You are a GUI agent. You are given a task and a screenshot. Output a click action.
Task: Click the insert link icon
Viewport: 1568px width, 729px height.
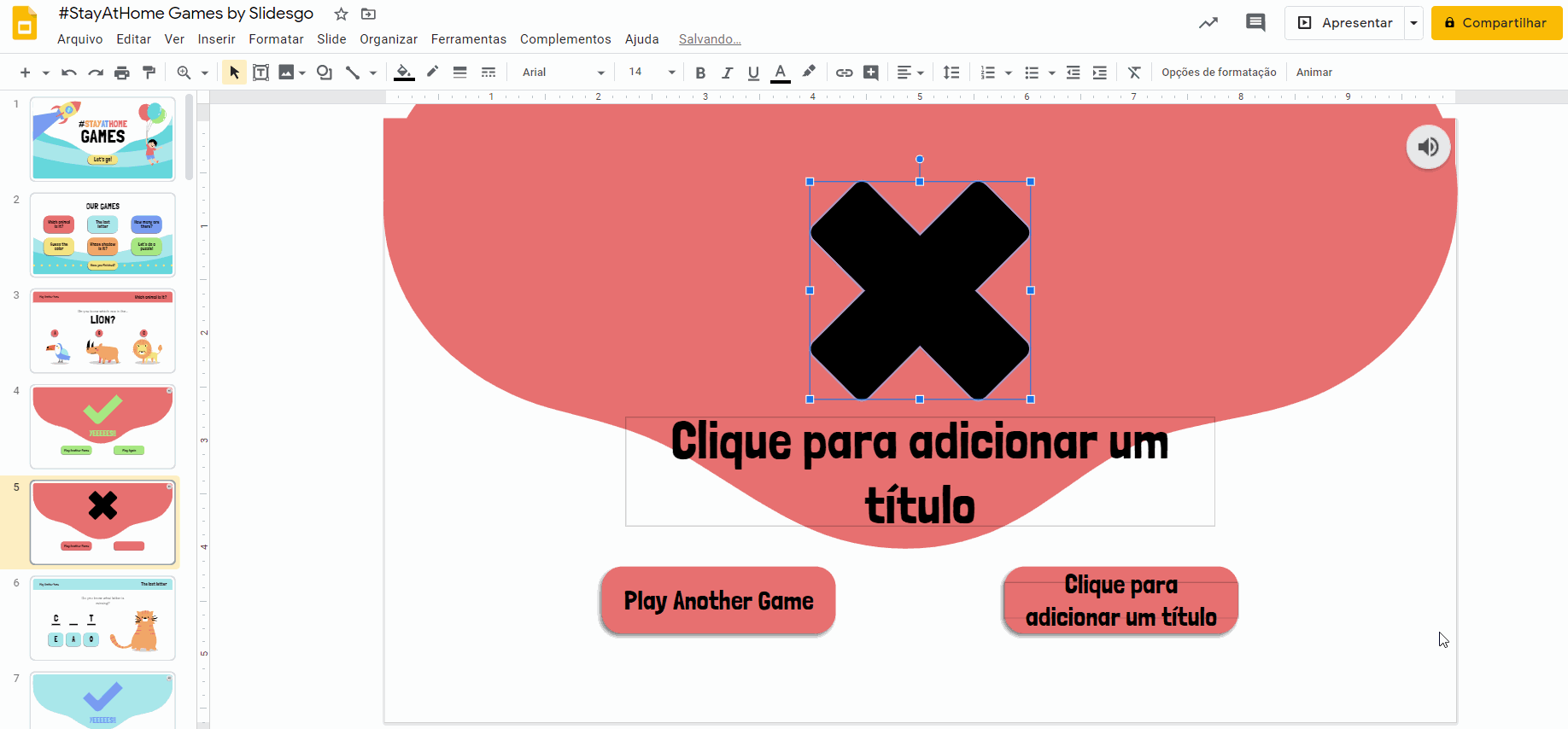click(x=844, y=73)
